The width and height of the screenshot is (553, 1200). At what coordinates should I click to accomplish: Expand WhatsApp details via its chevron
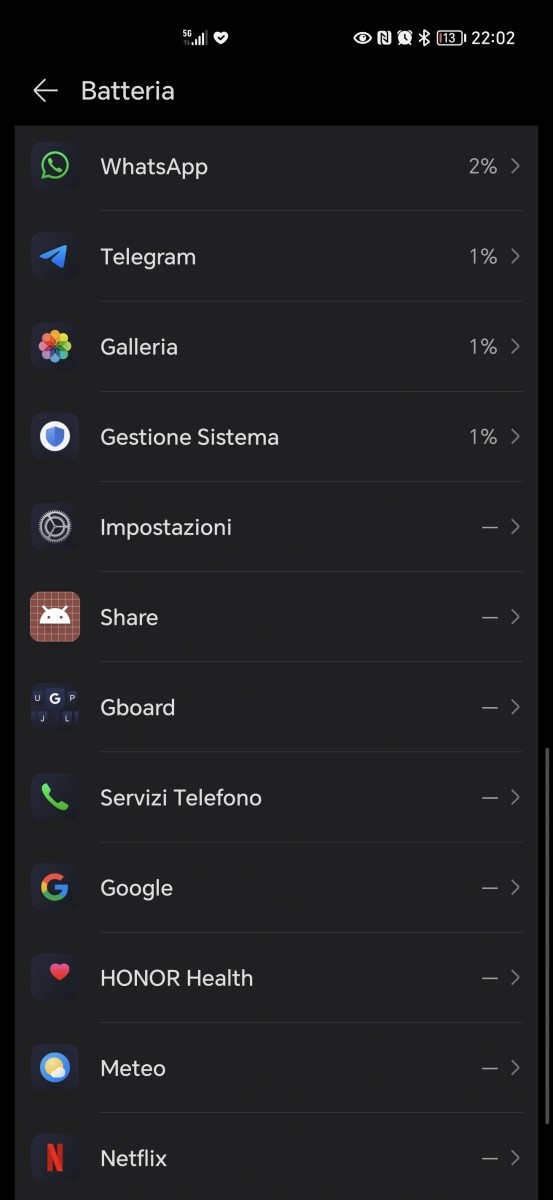tap(515, 166)
